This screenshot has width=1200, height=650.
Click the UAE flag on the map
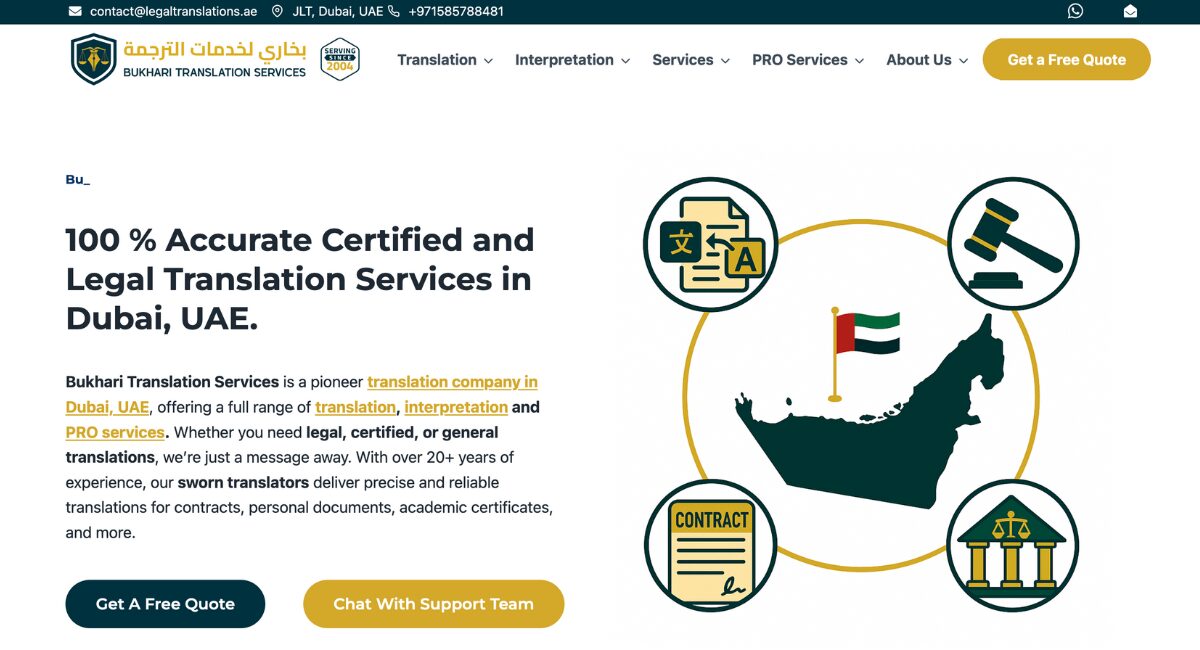(866, 333)
